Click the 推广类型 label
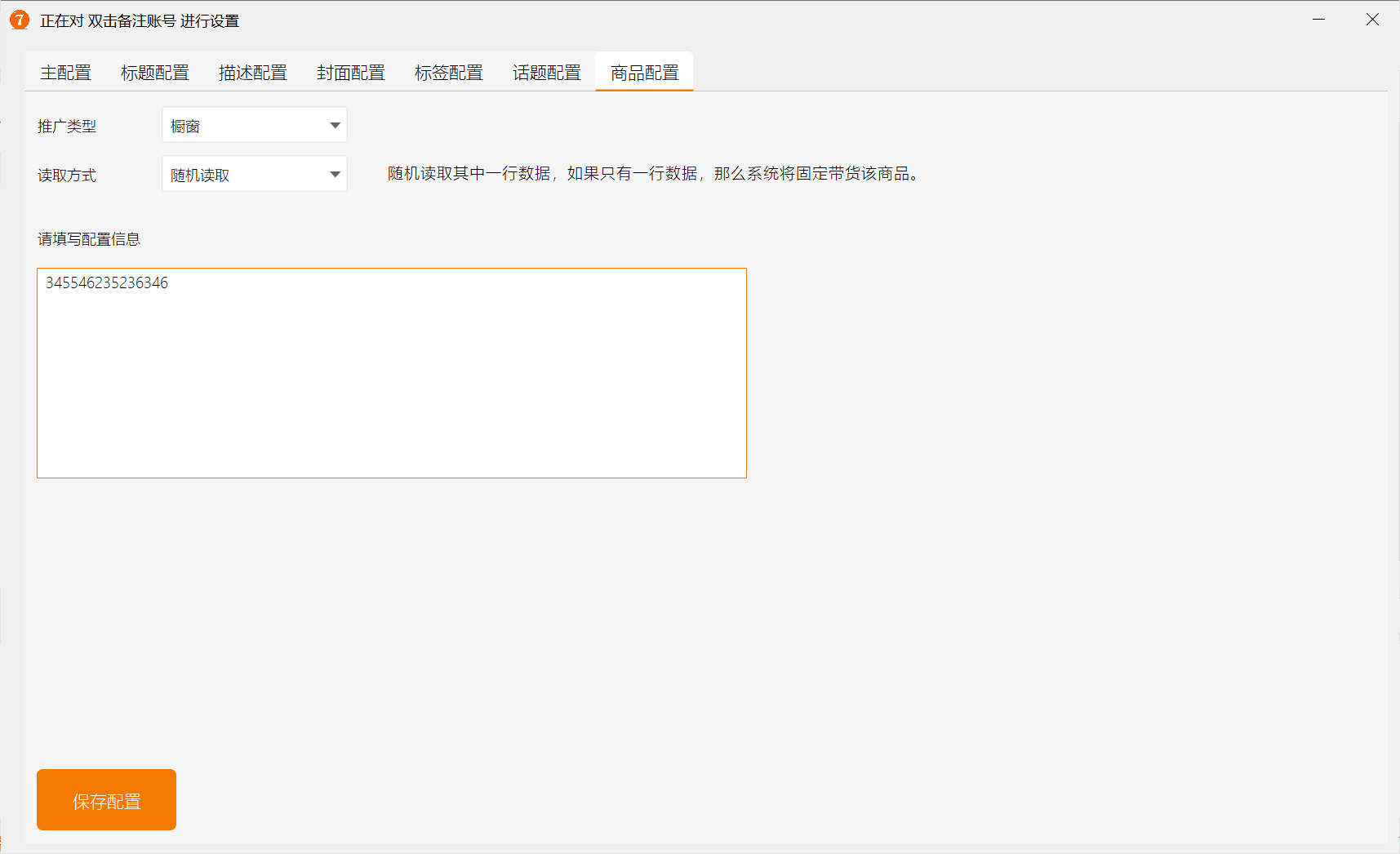This screenshot has height=854, width=1400. point(67,127)
